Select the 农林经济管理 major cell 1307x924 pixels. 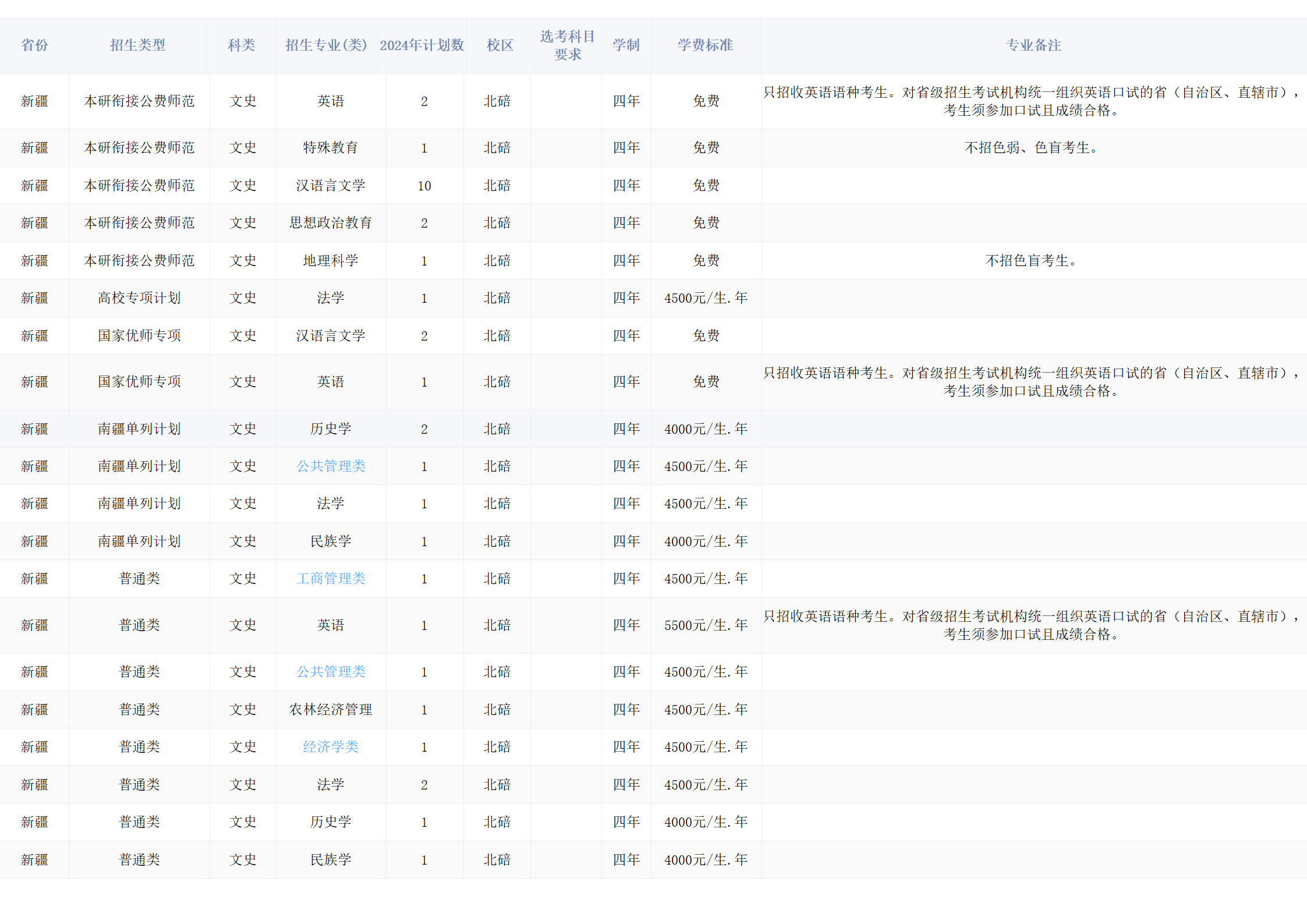pos(331,710)
